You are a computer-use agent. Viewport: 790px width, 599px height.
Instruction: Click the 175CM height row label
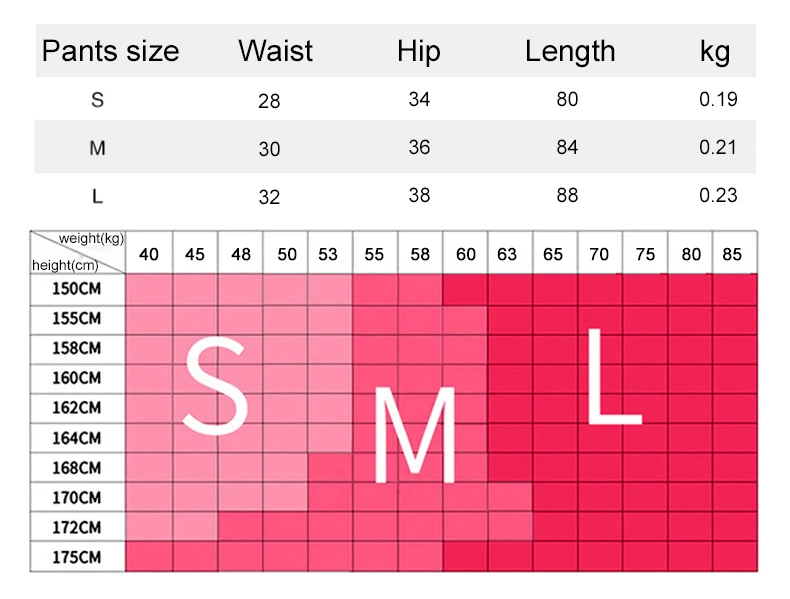[77, 557]
